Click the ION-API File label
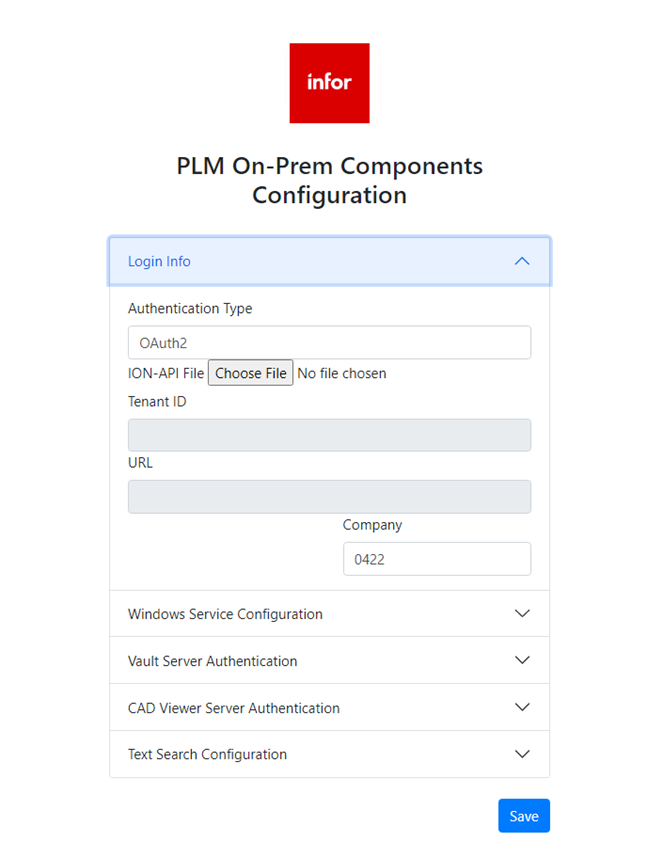The image size is (647, 858). pos(166,374)
